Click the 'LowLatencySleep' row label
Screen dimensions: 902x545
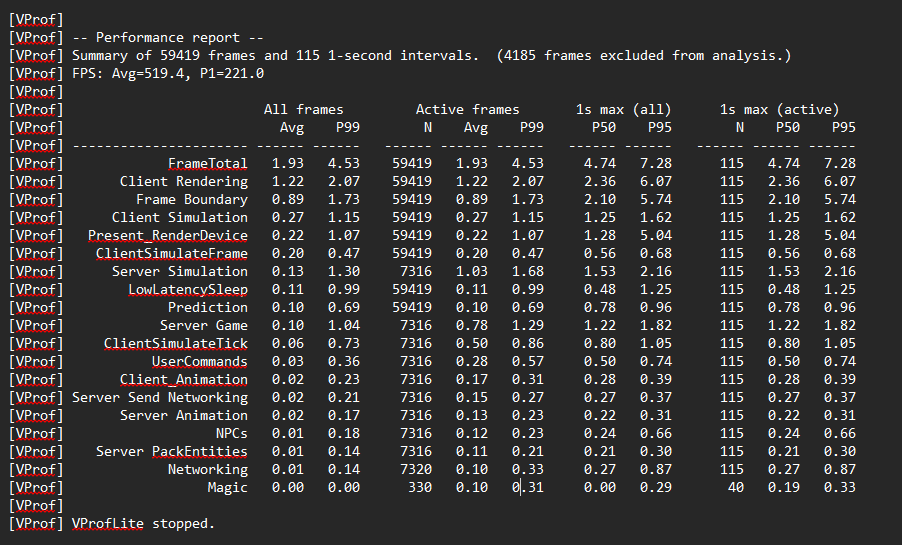pyautogui.click(x=188, y=289)
